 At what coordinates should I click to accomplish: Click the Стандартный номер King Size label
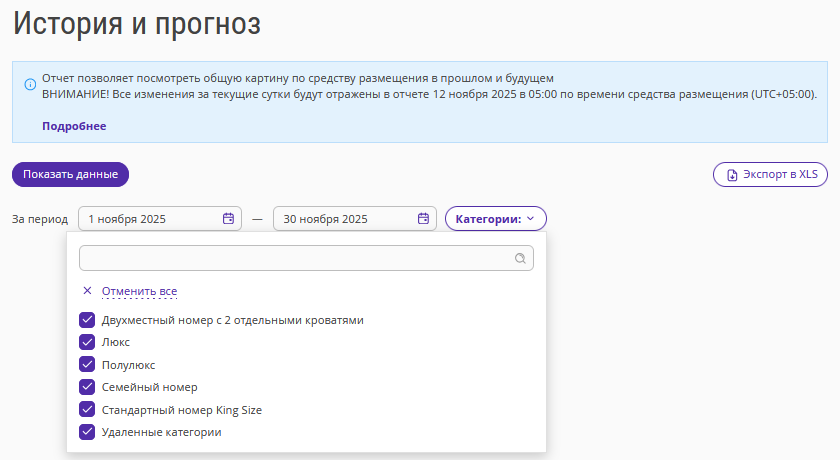[182, 410]
